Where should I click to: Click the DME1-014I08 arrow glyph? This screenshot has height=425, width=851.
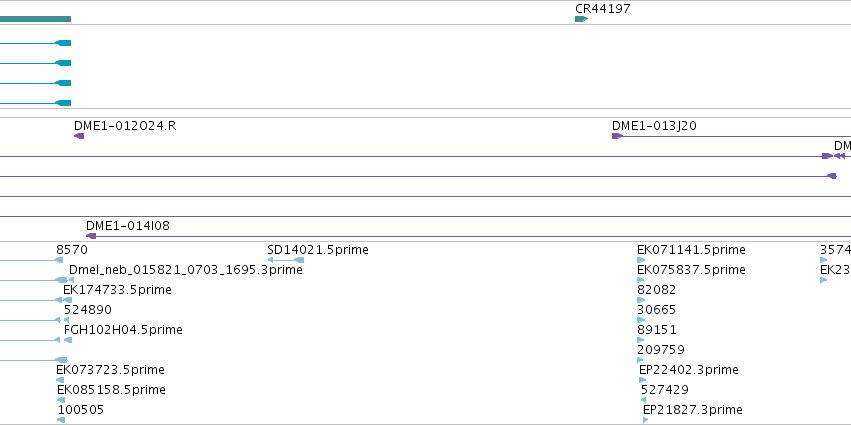click(91, 236)
